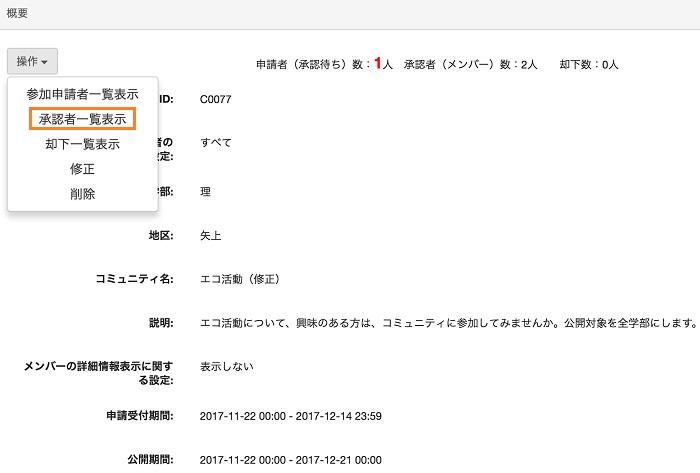Click the コミュニティ名 field label
Screen dimensions: 700x473
(x=134, y=279)
